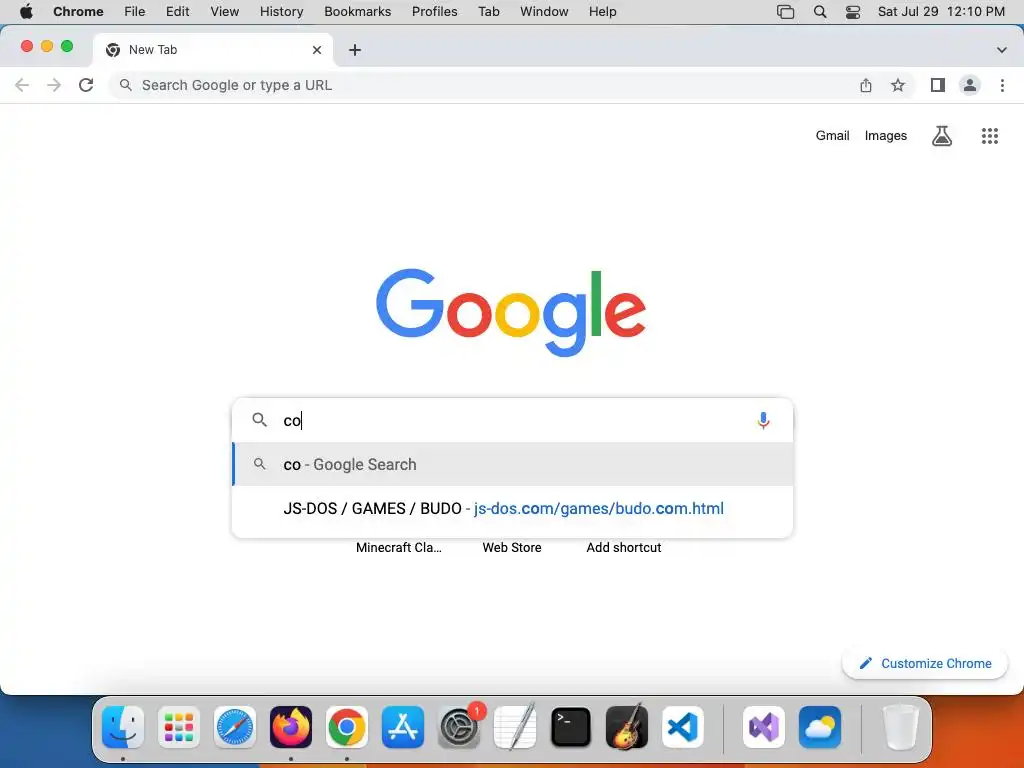Open Finder from the Dock

pos(123,727)
